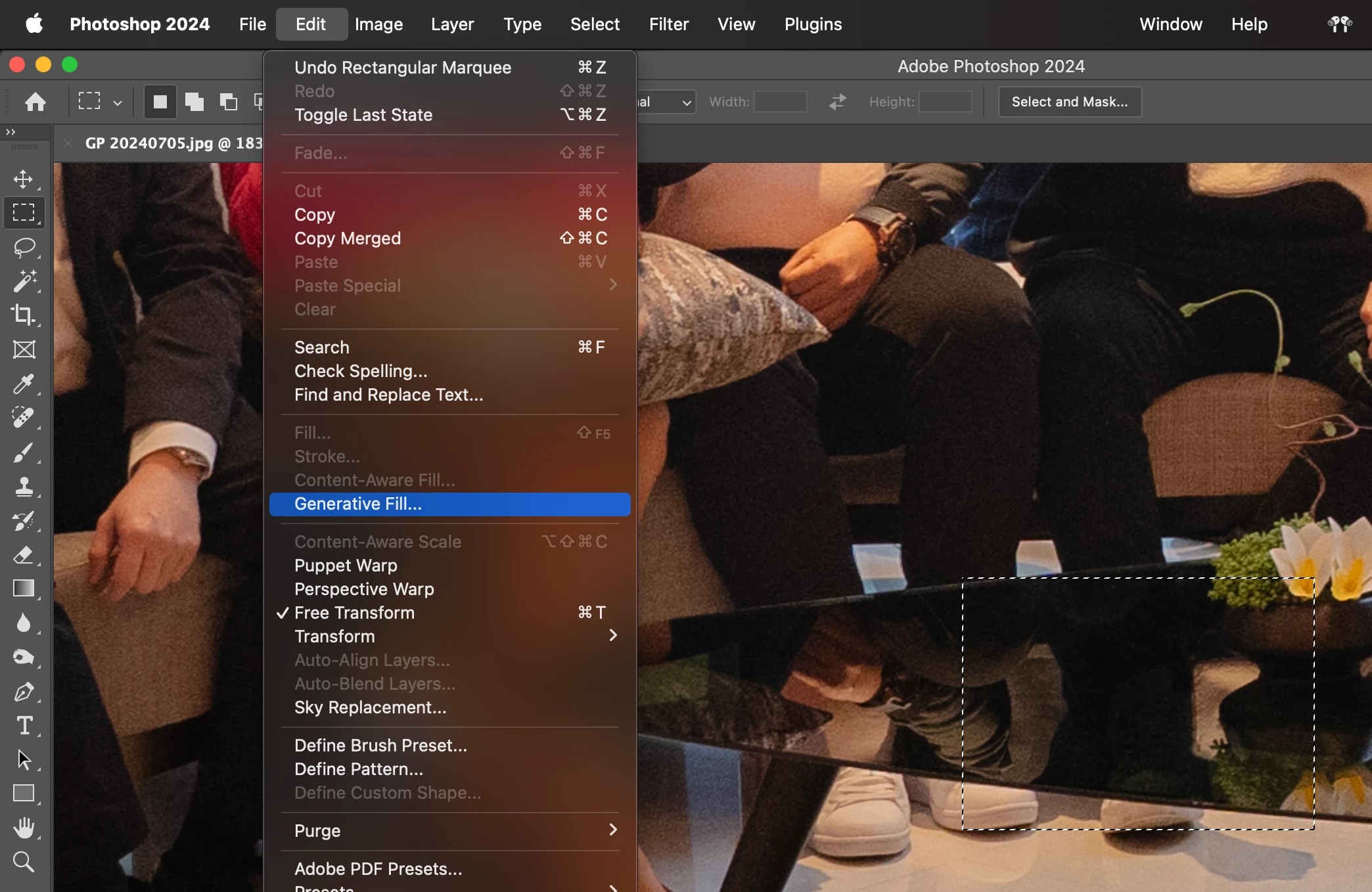Image resolution: width=1372 pixels, height=892 pixels.
Task: Select the Clone Stamp tool
Action: coord(24,487)
